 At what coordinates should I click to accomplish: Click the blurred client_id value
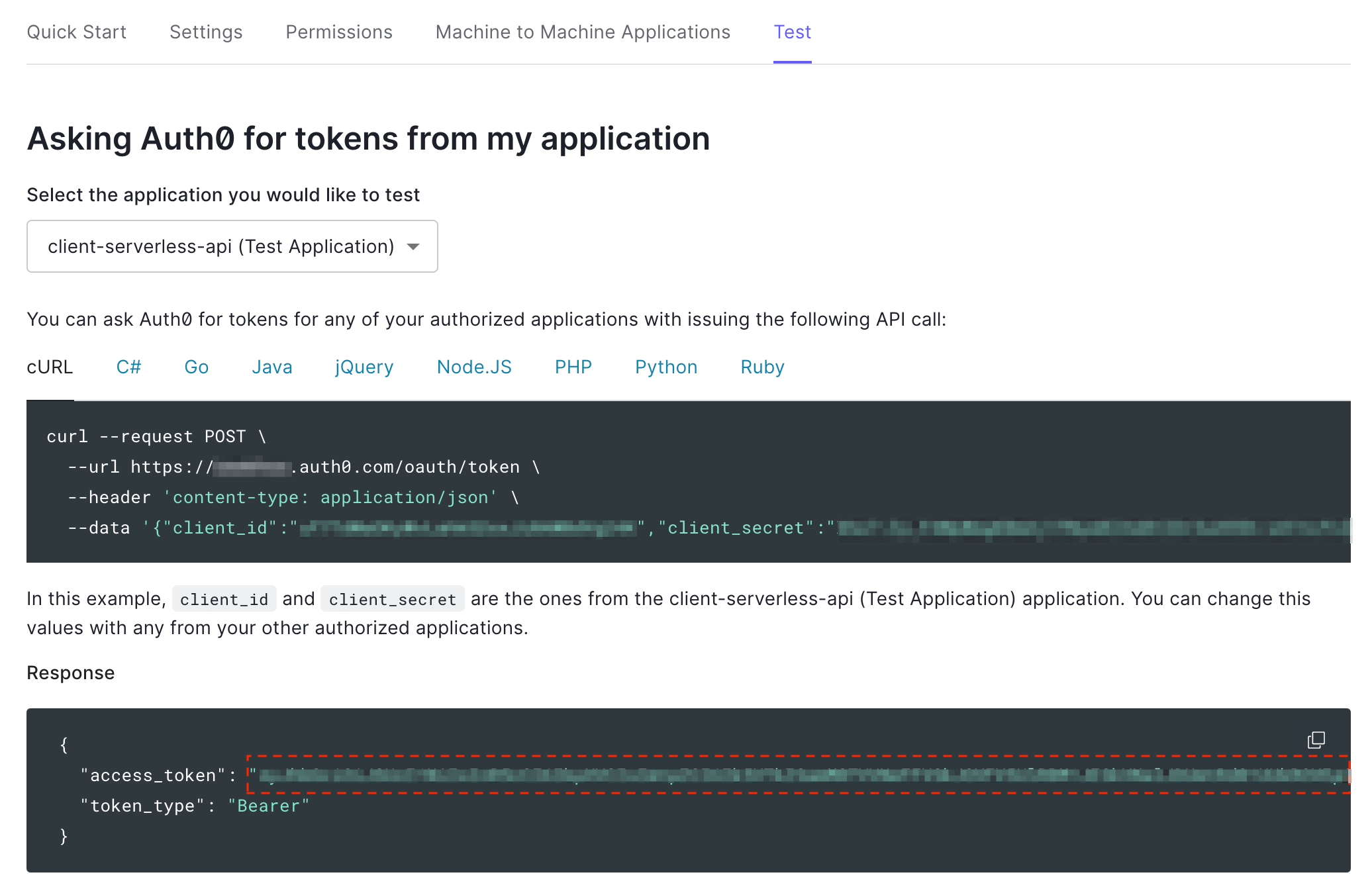[x=468, y=528]
